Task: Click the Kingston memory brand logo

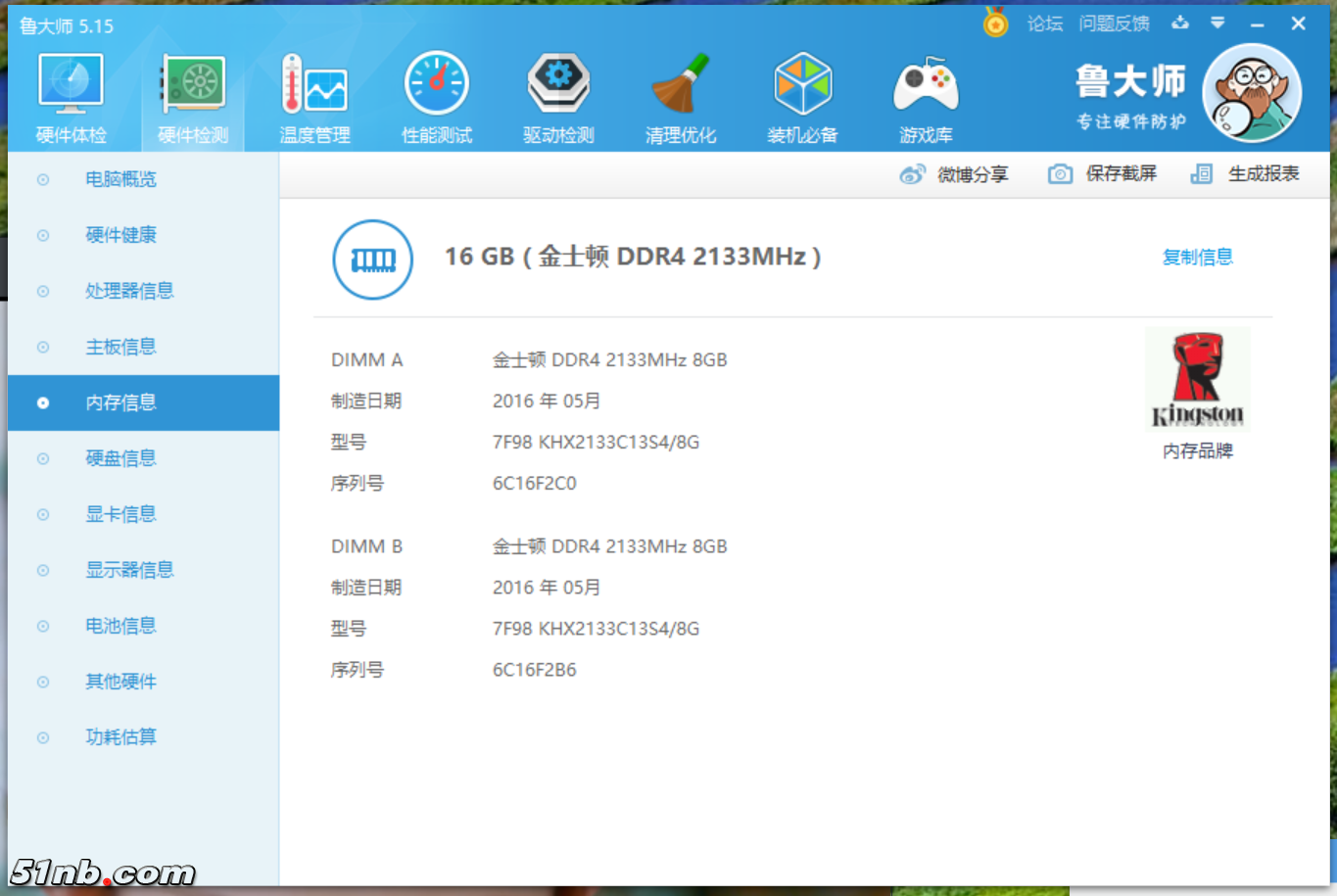Action: [1197, 380]
